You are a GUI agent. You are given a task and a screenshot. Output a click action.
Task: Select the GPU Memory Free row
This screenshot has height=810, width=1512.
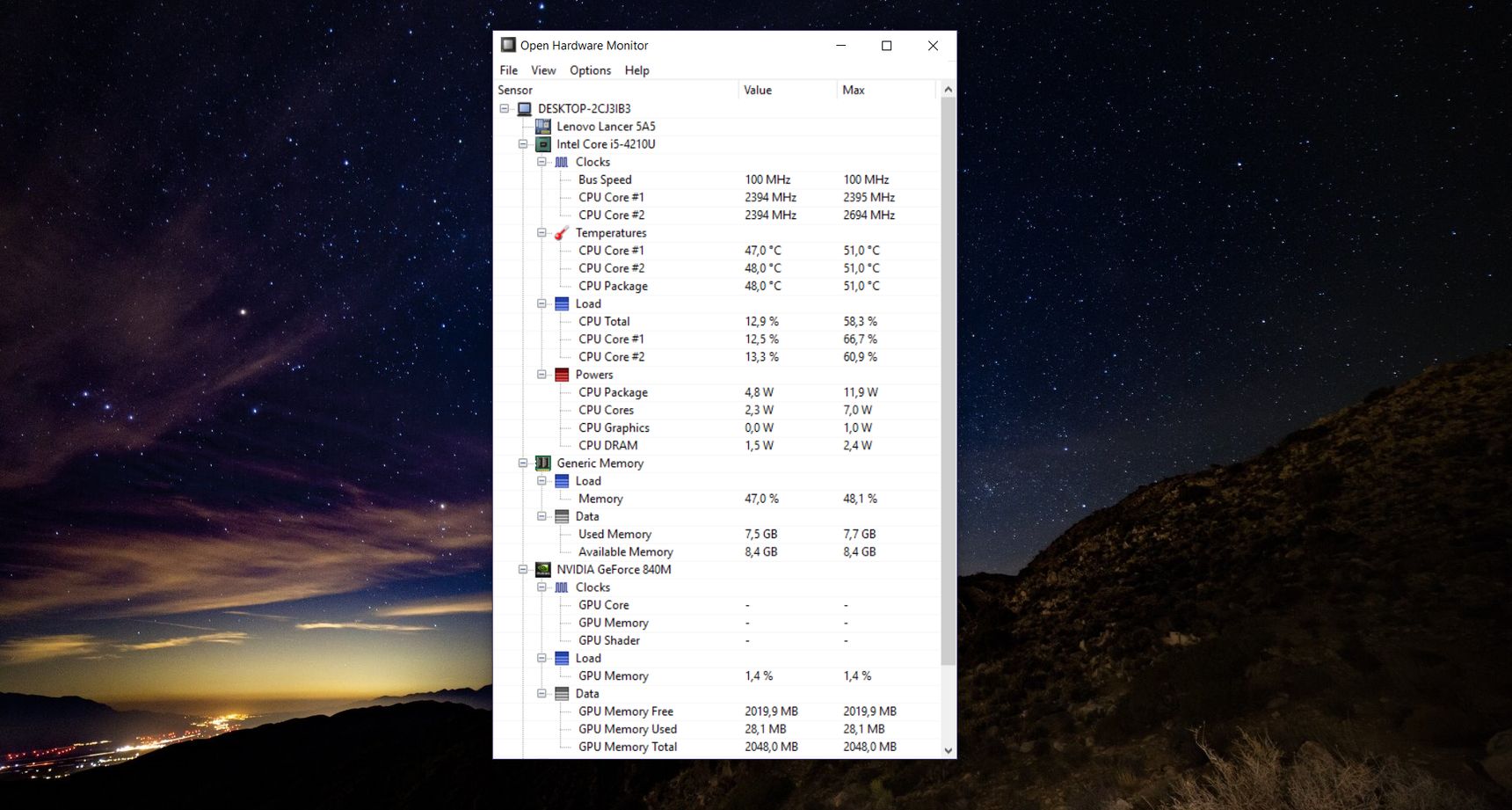click(716, 711)
